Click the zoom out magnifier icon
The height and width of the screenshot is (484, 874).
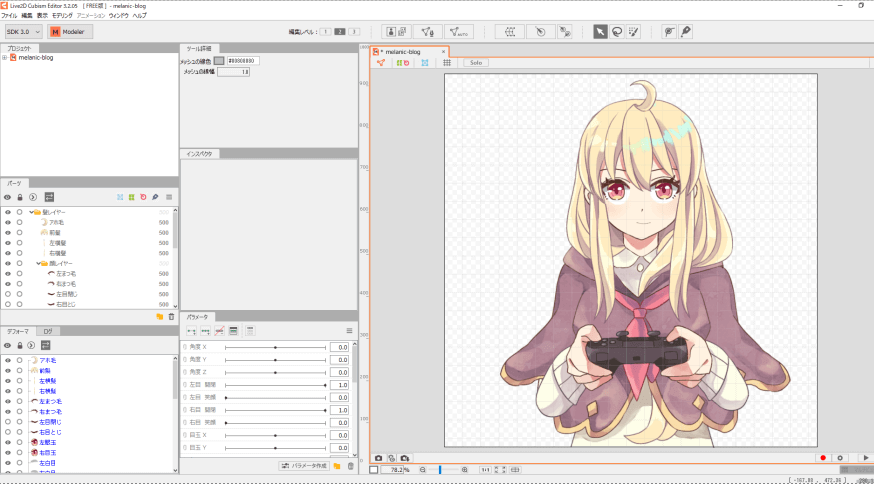tap(422, 470)
